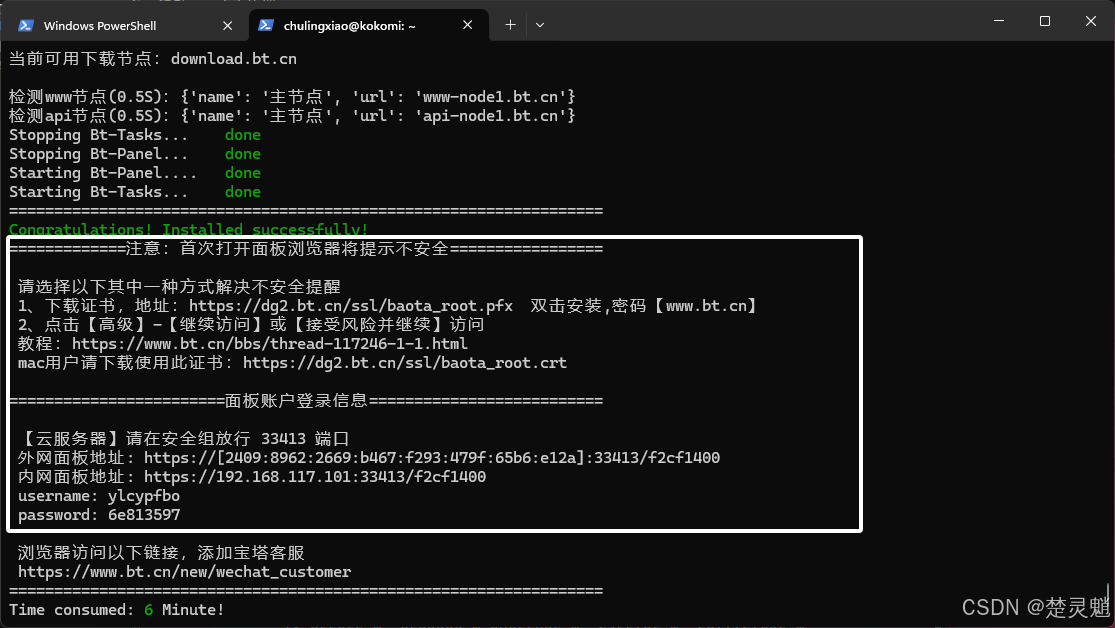Viewport: 1115px width, 628px height.
Task: Click the PowerShell icon on kokomi tab
Action: click(x=266, y=26)
